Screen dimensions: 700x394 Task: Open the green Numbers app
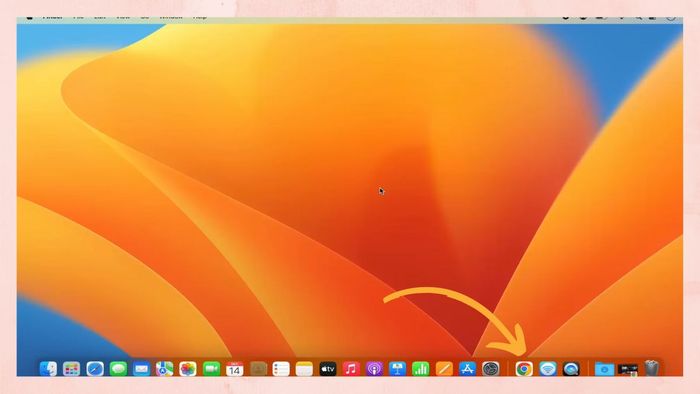421,369
